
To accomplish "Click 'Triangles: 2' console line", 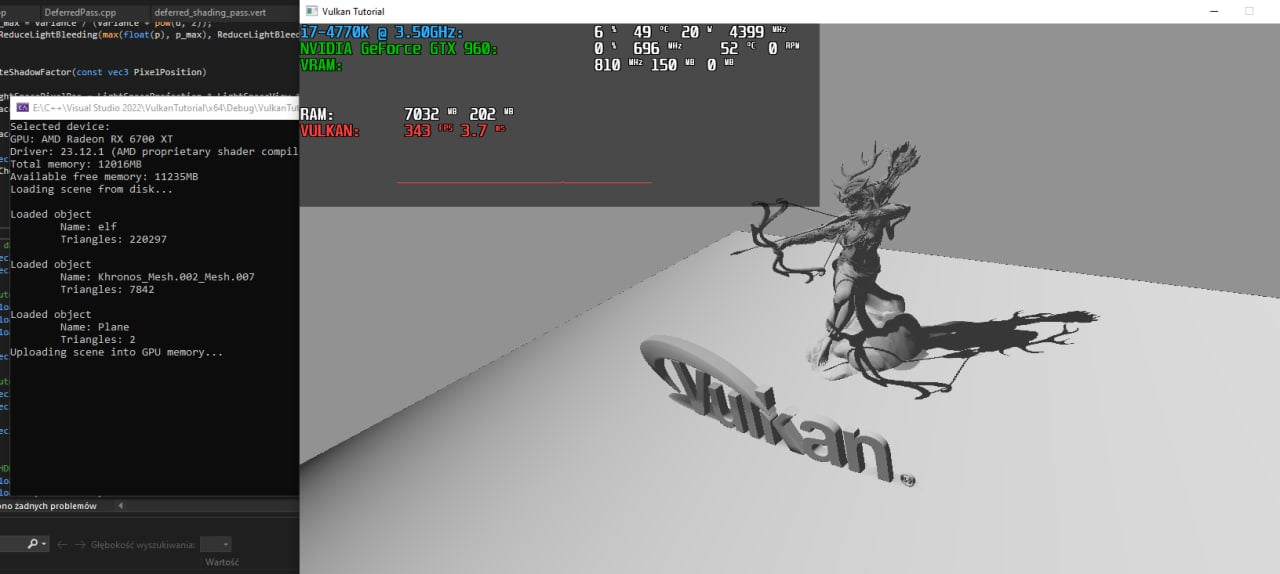I will point(98,339).
